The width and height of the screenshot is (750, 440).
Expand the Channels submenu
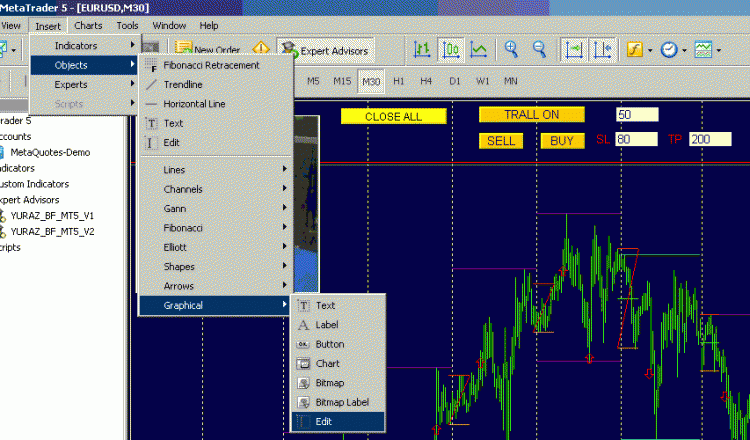(216, 189)
